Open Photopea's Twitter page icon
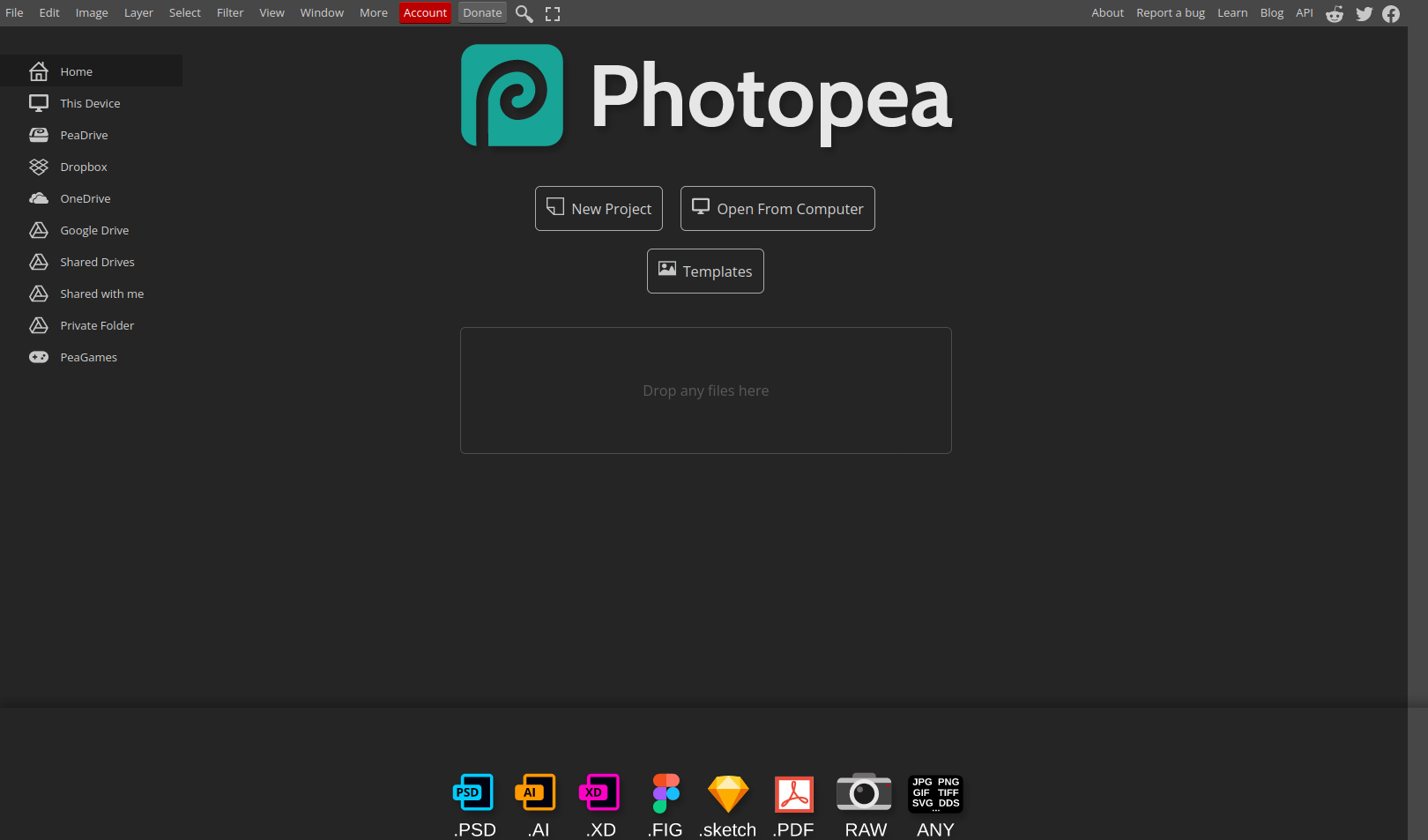The height and width of the screenshot is (840, 1428). click(1365, 13)
